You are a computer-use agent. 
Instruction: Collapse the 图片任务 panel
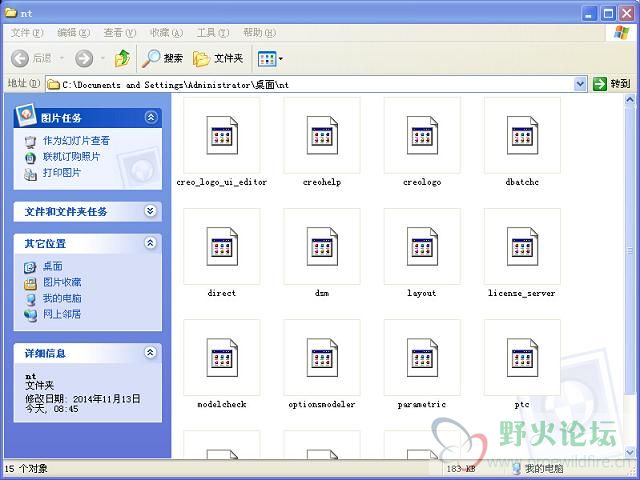[151, 118]
